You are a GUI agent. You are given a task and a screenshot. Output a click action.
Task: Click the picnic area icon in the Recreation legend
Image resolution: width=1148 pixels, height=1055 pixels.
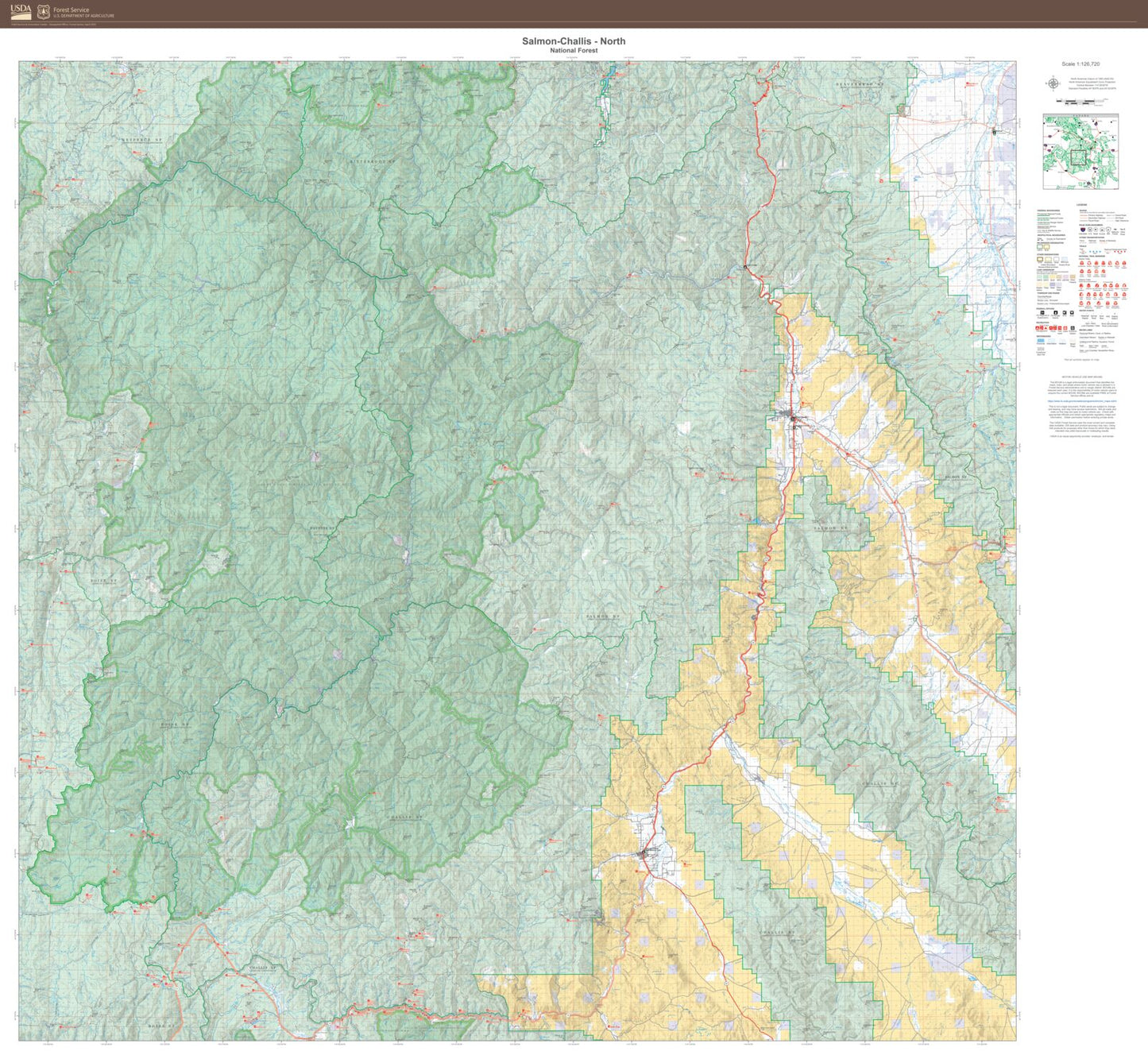[x=1053, y=328]
